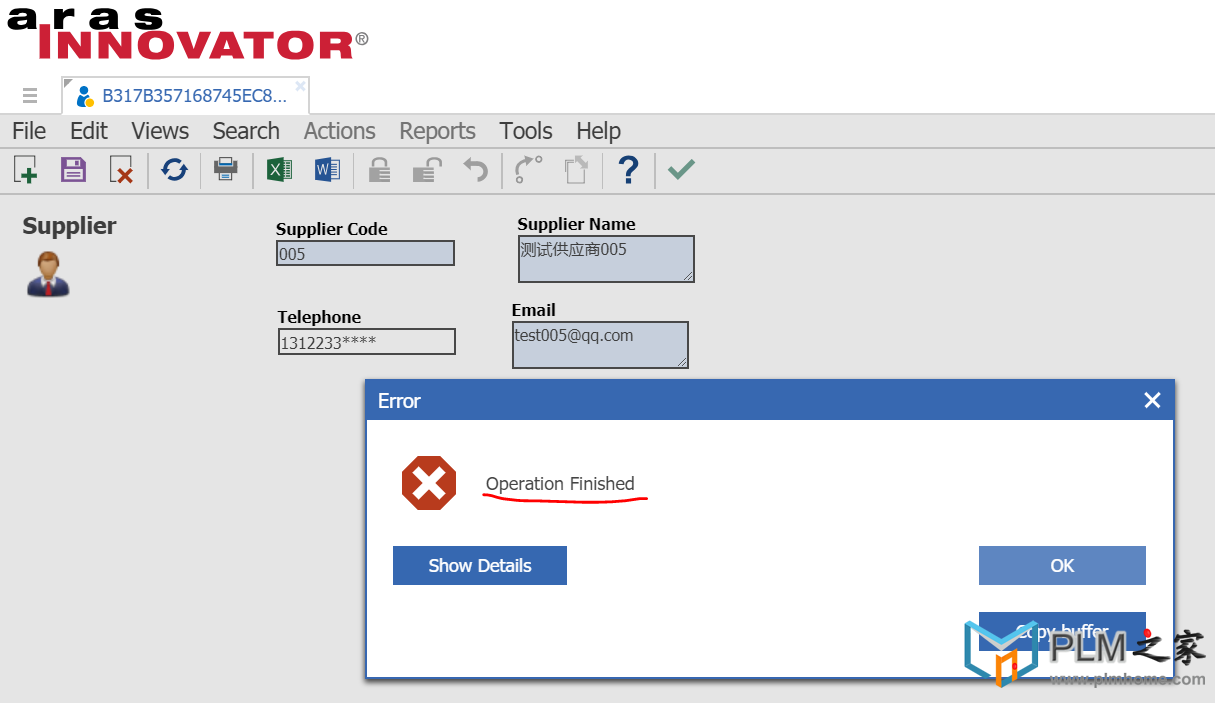Viewport: 1215px width, 703px height.
Task: Open the Tools menu
Action: point(526,131)
